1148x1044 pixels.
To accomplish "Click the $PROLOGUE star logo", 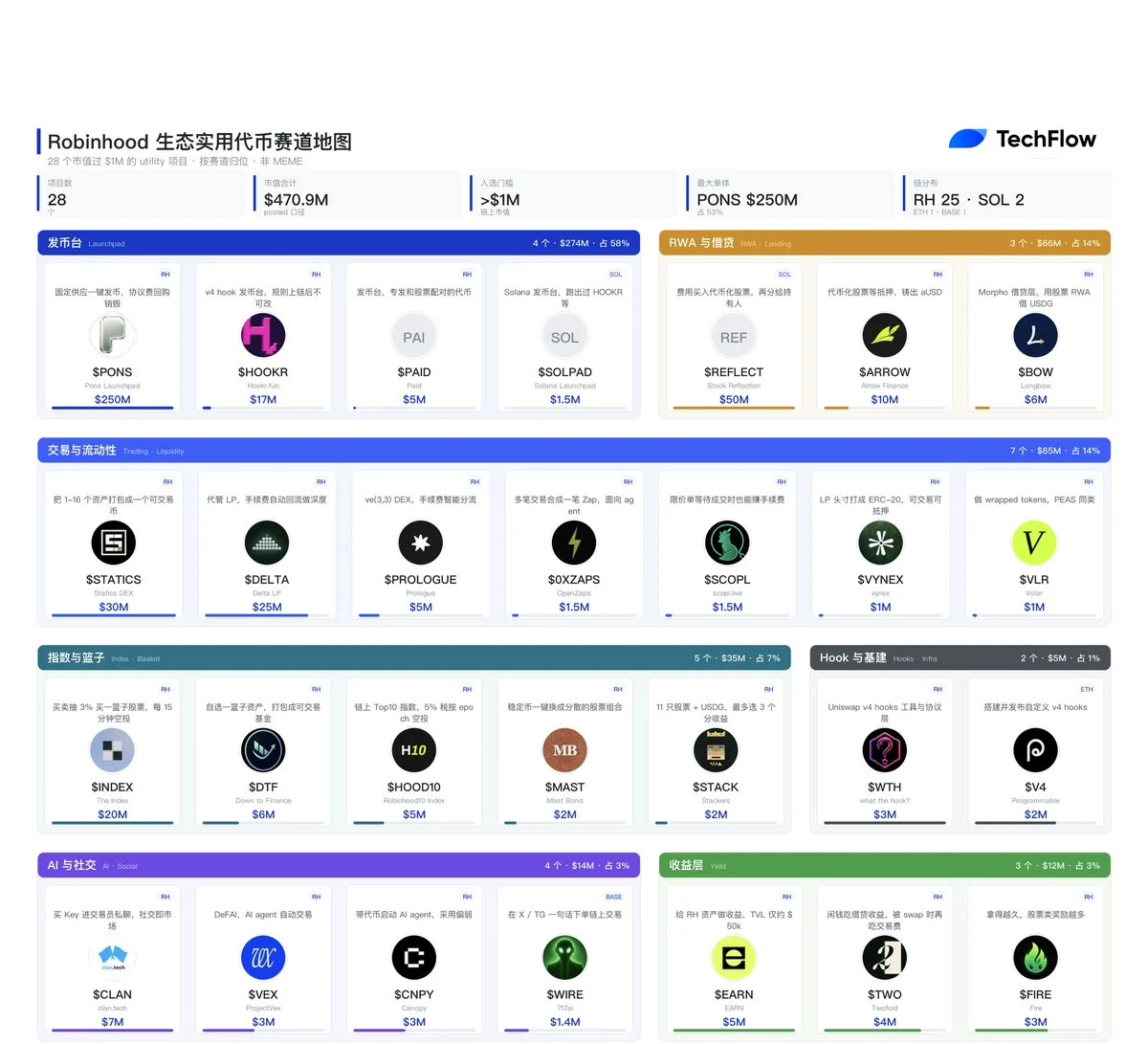I will pos(421,544).
